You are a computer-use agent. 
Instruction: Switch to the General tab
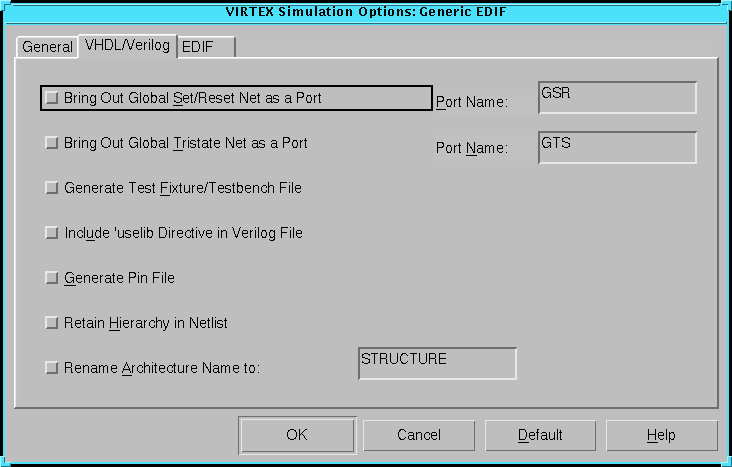(x=47, y=47)
